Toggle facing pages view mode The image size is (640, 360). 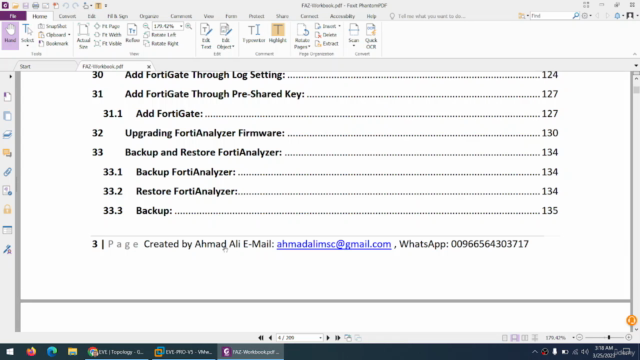(x=525, y=338)
